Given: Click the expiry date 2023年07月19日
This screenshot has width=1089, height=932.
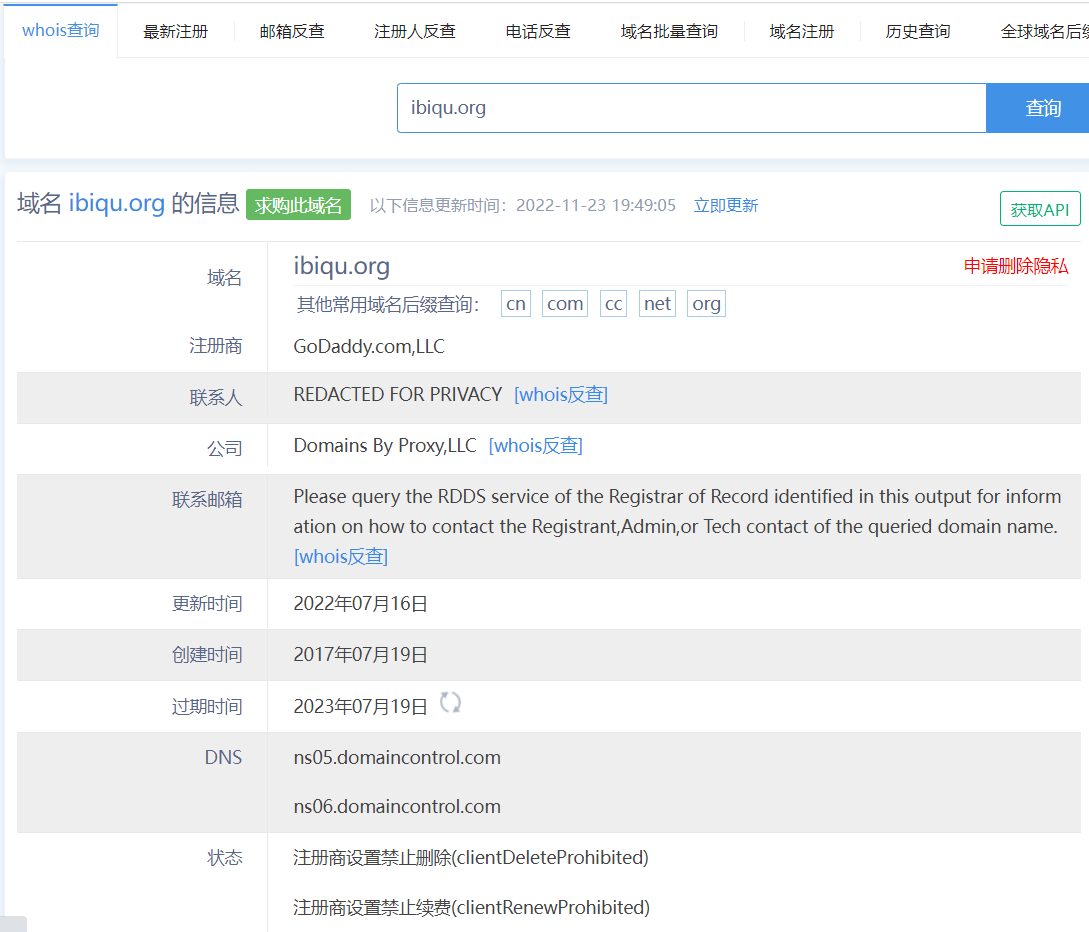Looking at the screenshot, I should click(x=360, y=706).
